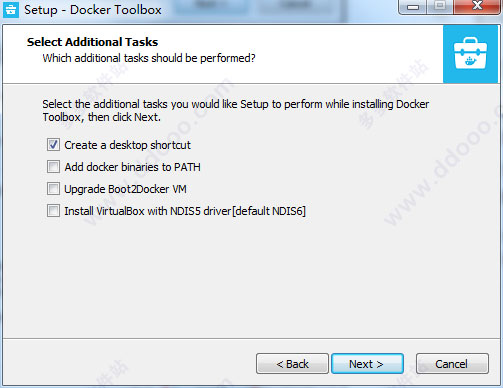Enable Add docker binaries to PATH

pyautogui.click(x=53, y=167)
